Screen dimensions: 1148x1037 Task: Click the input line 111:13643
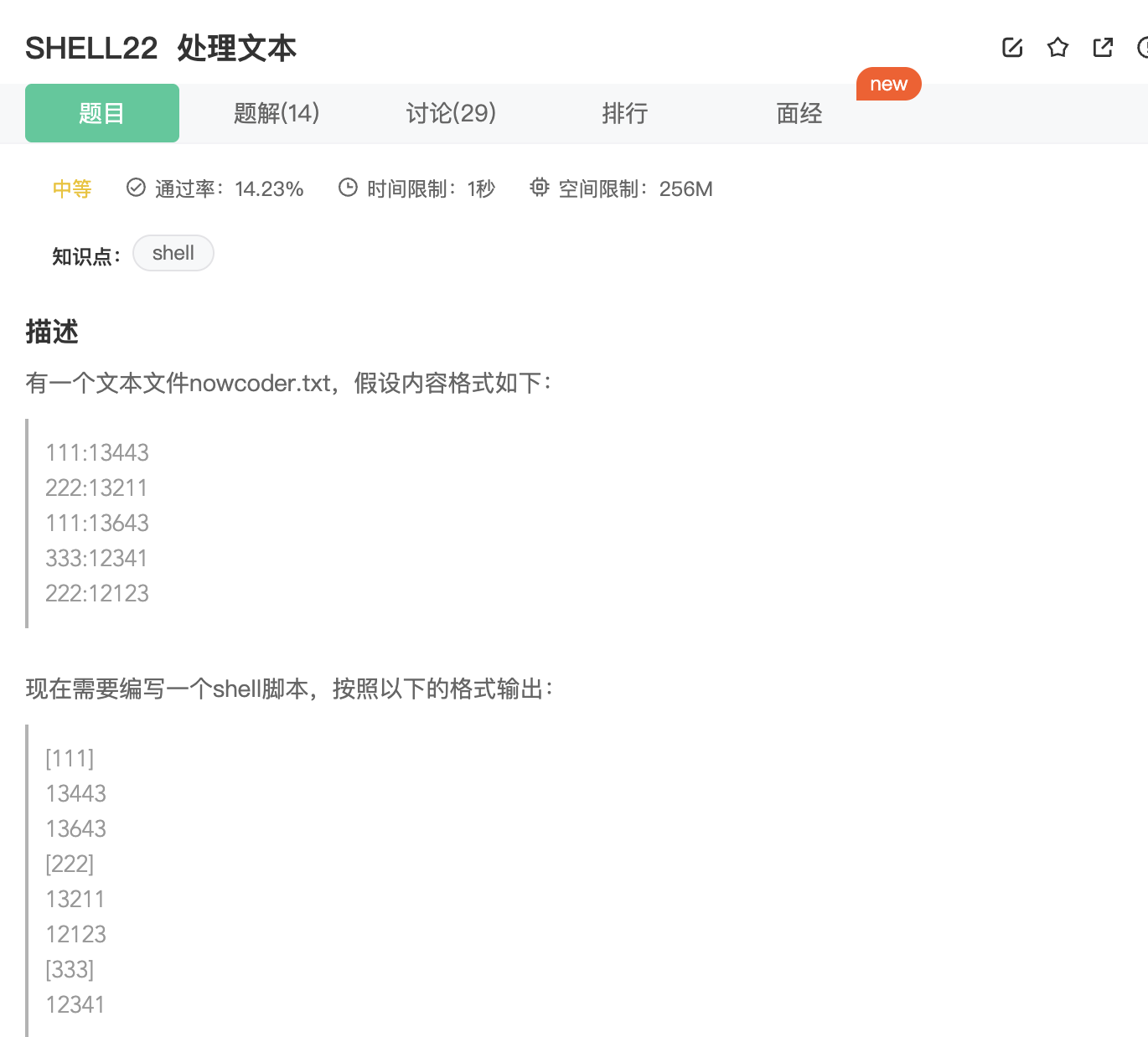click(x=97, y=523)
